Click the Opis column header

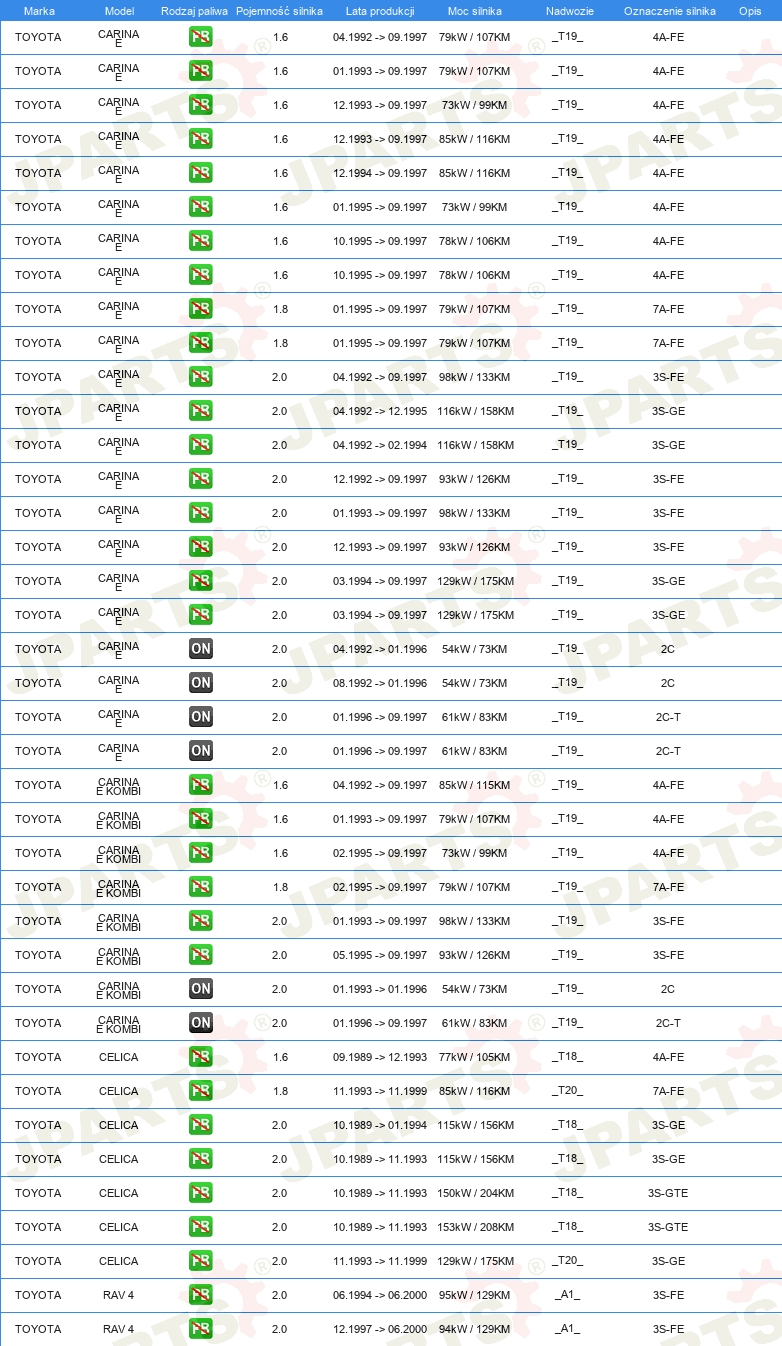[750, 11]
